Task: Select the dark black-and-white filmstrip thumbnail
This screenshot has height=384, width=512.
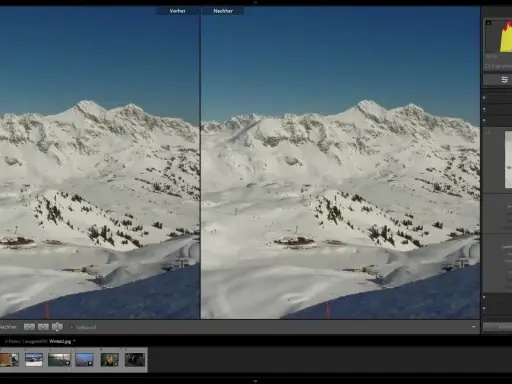Action: (135, 360)
